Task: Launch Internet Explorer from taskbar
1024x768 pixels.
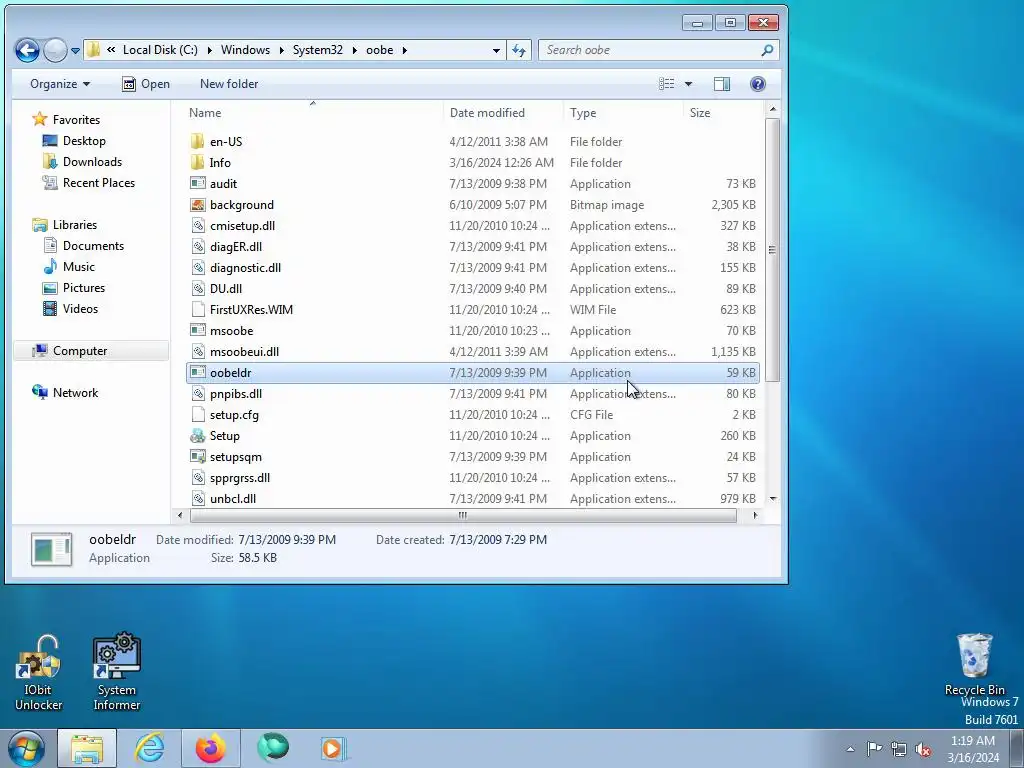Action: 150,748
